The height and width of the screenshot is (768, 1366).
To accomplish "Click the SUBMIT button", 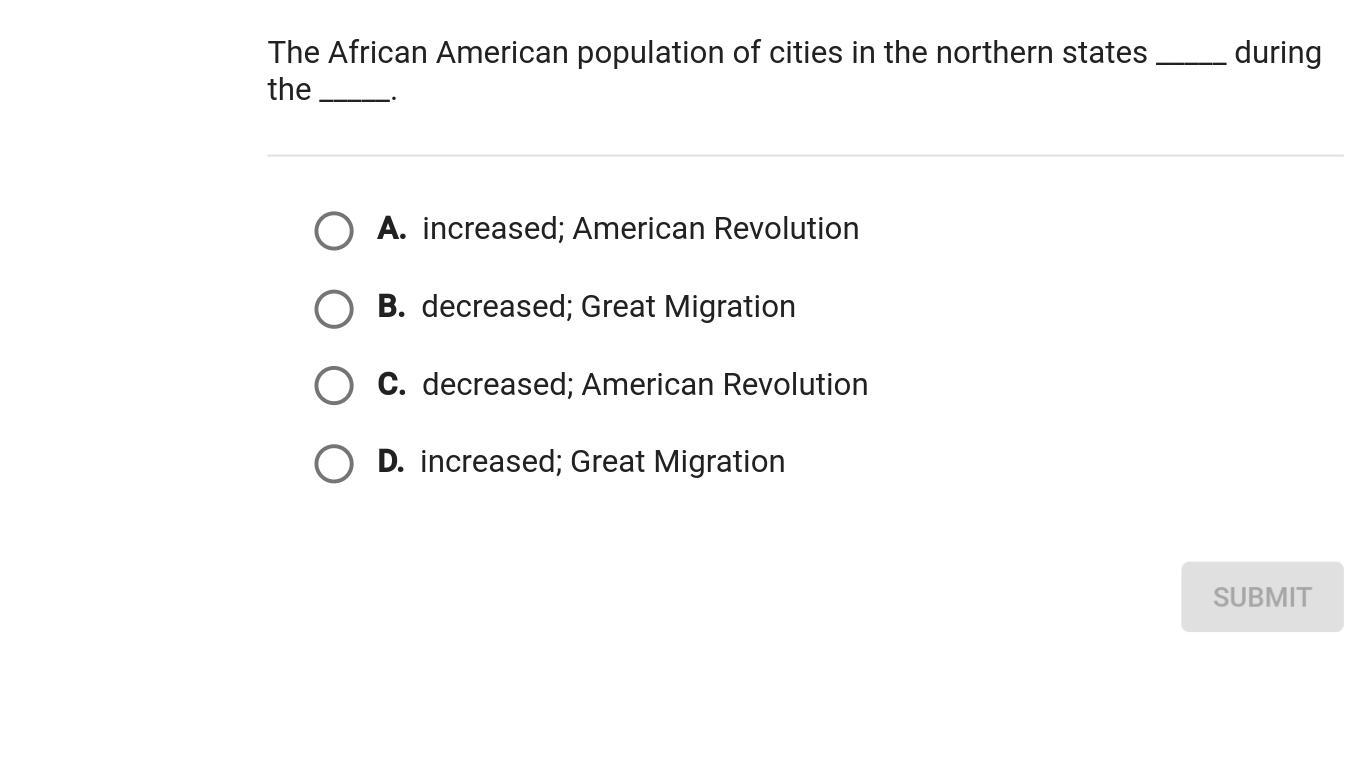I will 1262,597.
